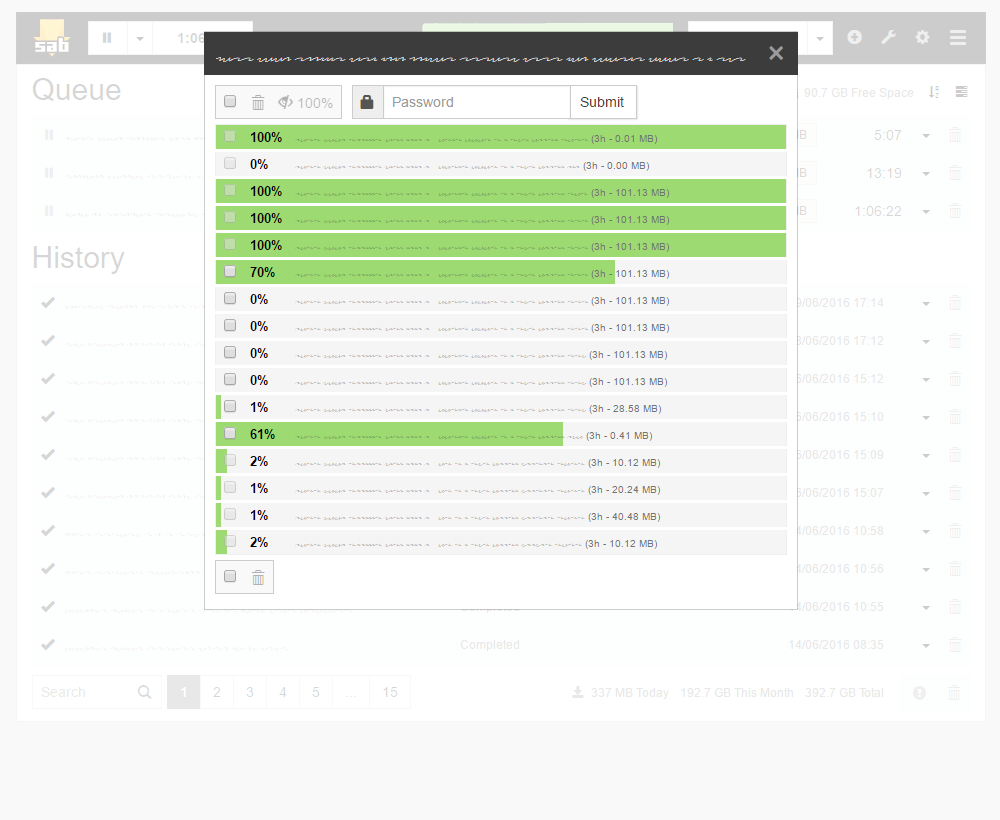Check the bottom select-all checkbox
The width and height of the screenshot is (1000, 820).
230,576
